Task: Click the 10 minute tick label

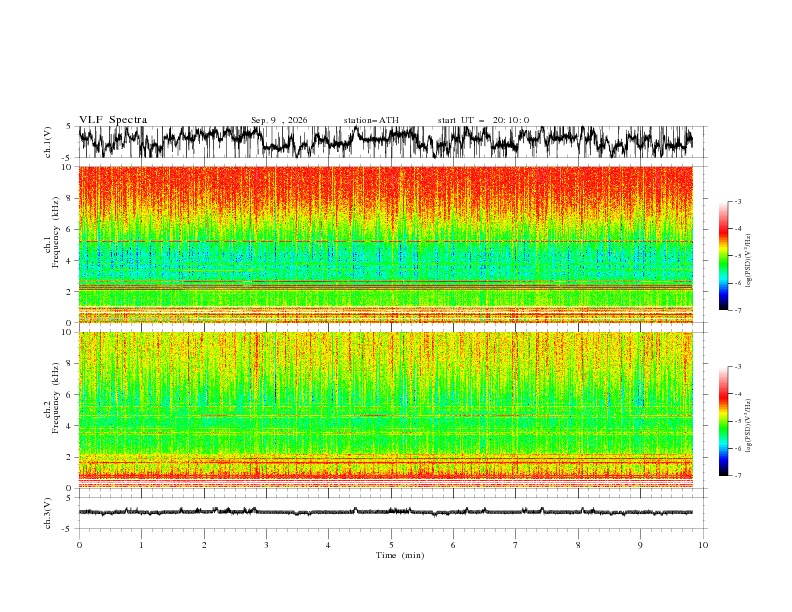Action: [x=703, y=545]
